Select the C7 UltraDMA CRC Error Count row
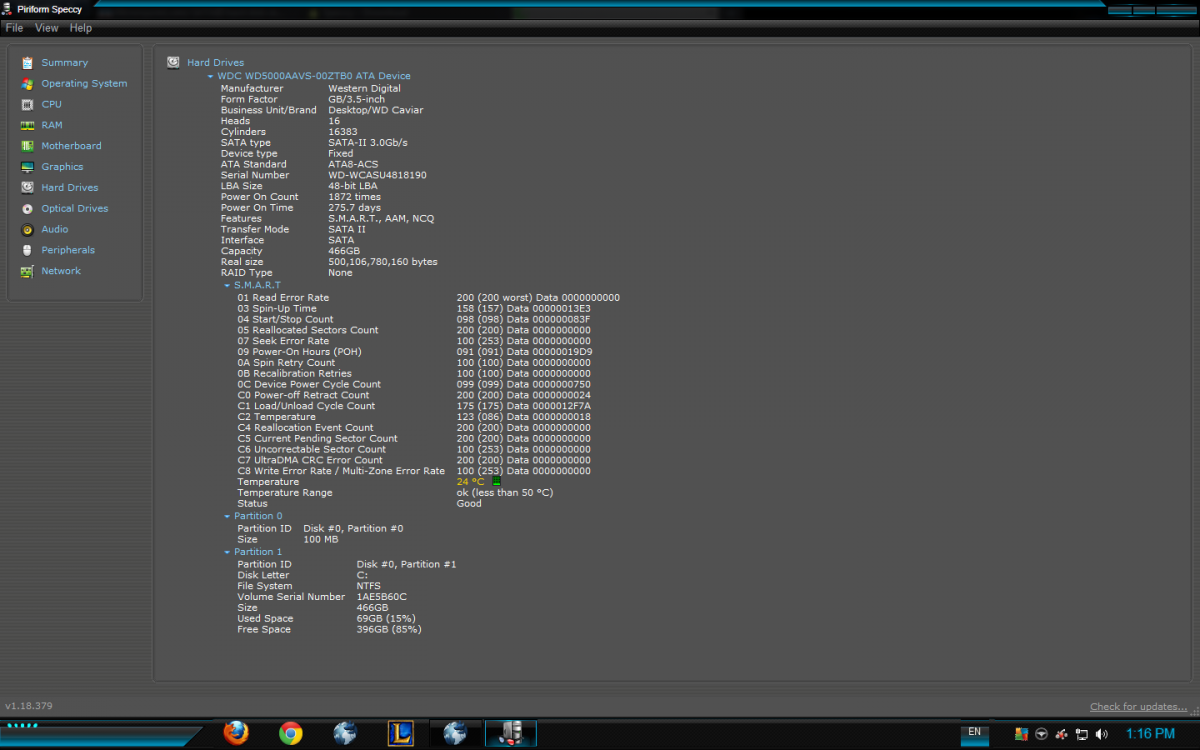The width and height of the screenshot is (1200, 750). 414,460
